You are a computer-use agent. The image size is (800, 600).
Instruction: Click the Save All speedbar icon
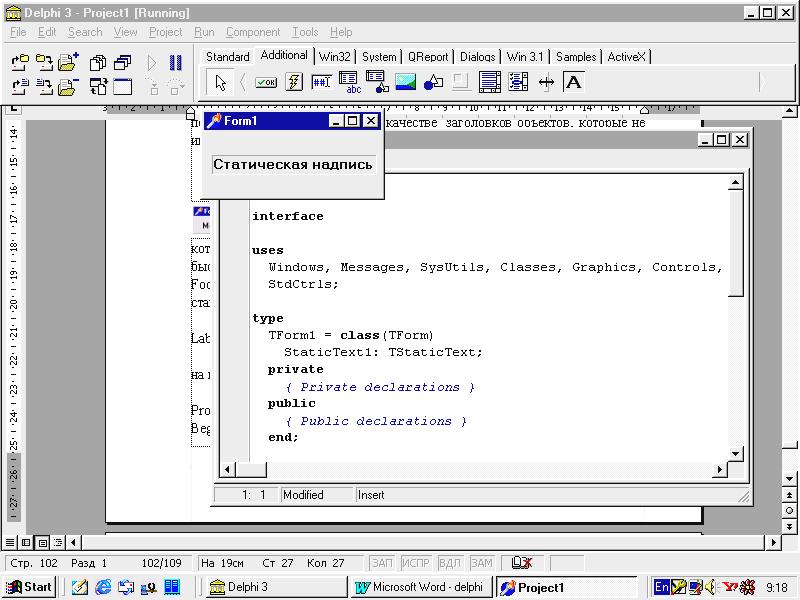click(x=44, y=63)
